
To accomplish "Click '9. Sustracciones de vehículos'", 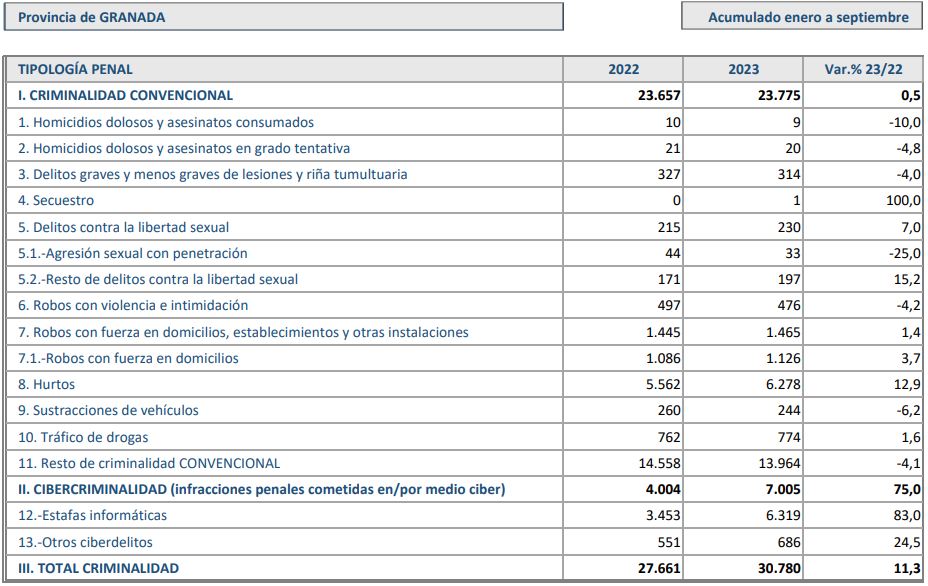I will 108,410.
